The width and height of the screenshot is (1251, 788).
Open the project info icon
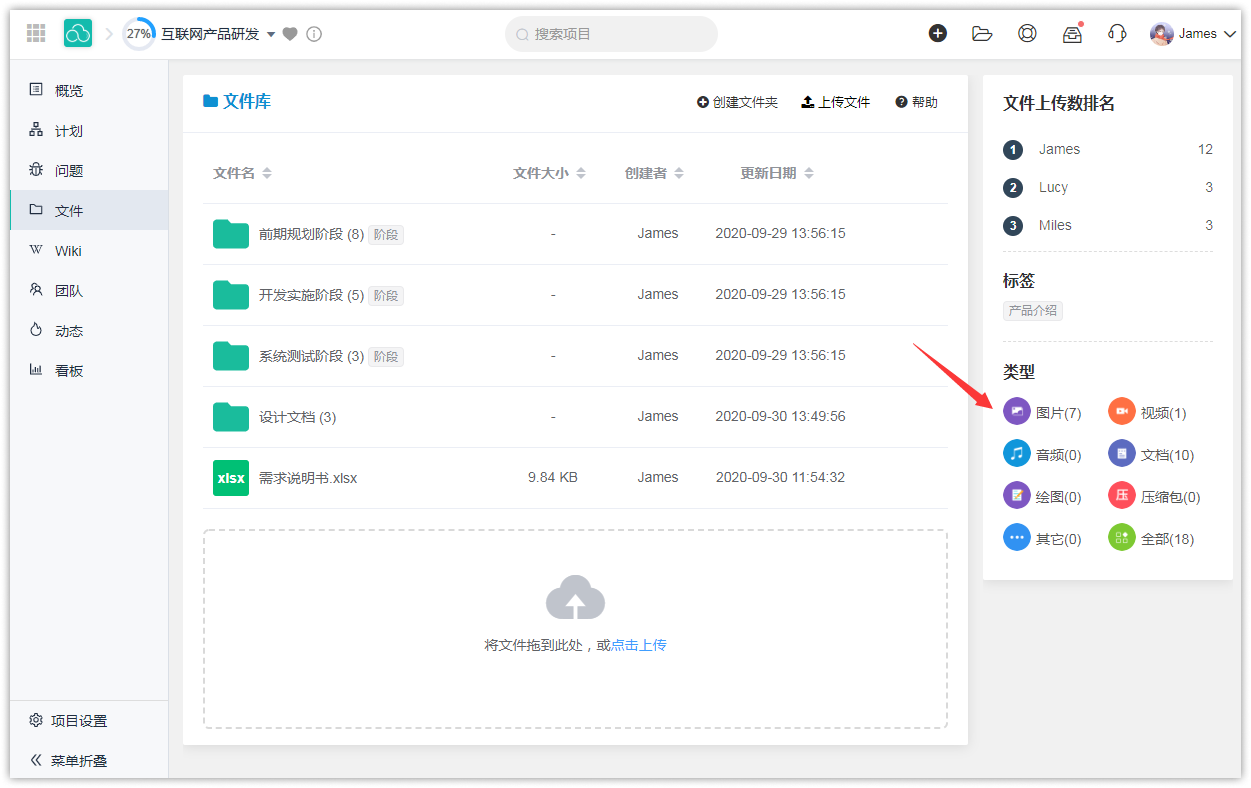coord(314,34)
